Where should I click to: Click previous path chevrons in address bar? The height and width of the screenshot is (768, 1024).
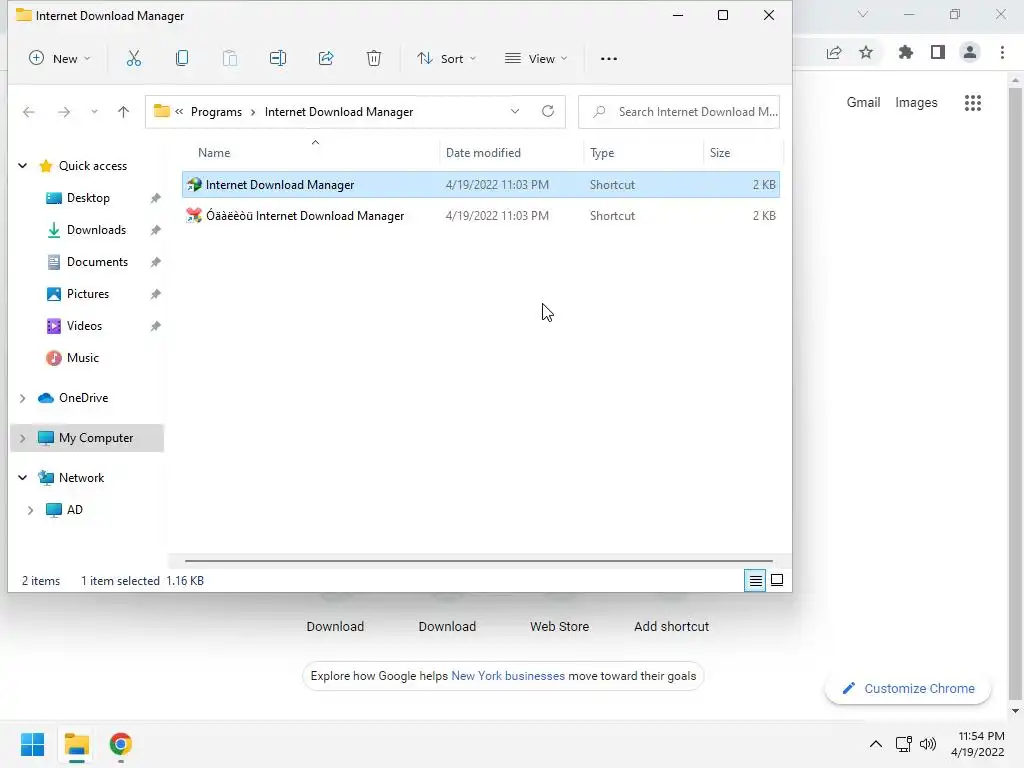179,112
